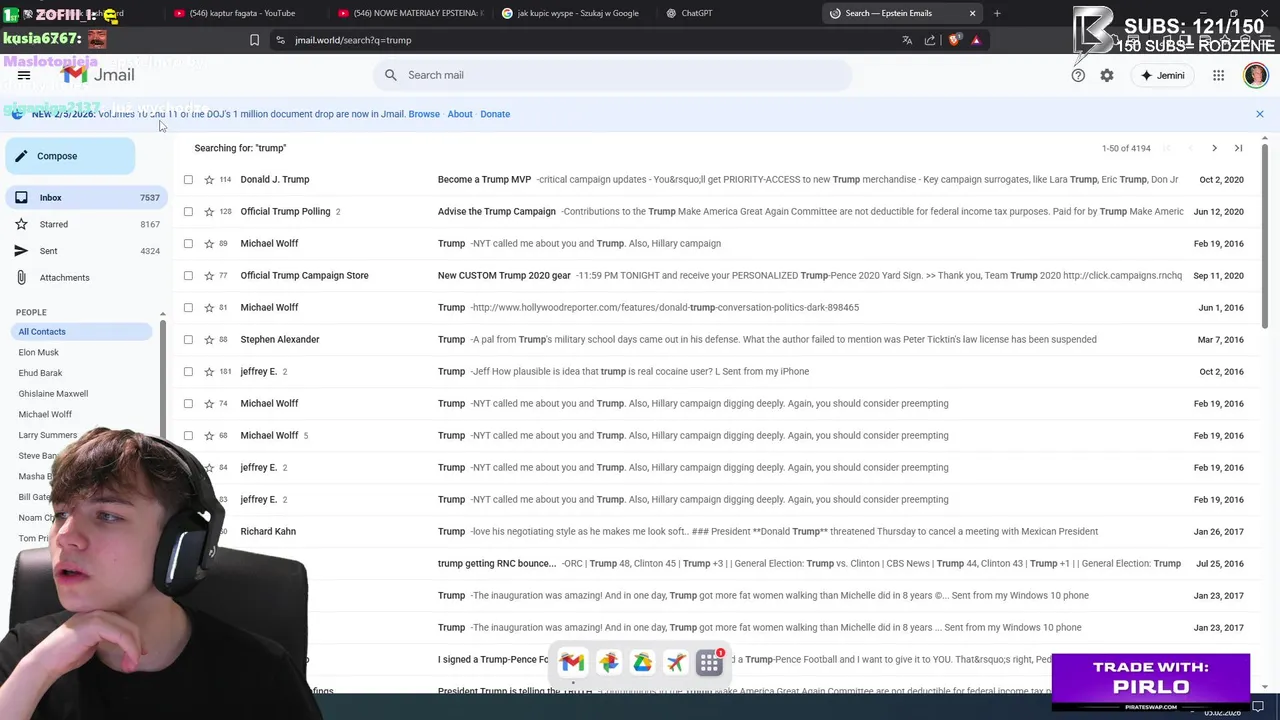Dismiss the DOJ announcement banner
Screen dimensions: 1280x720
[1260, 114]
